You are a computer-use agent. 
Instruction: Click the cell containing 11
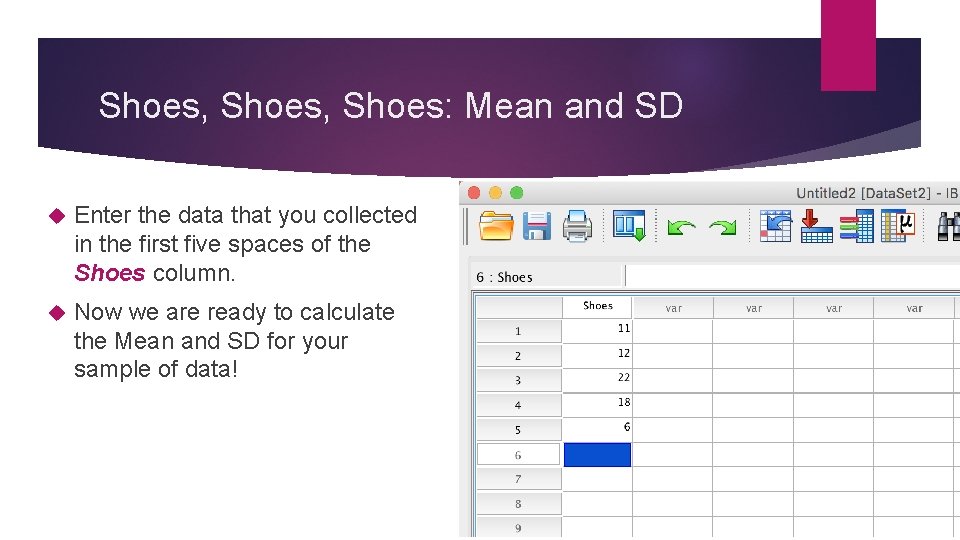[598, 330]
